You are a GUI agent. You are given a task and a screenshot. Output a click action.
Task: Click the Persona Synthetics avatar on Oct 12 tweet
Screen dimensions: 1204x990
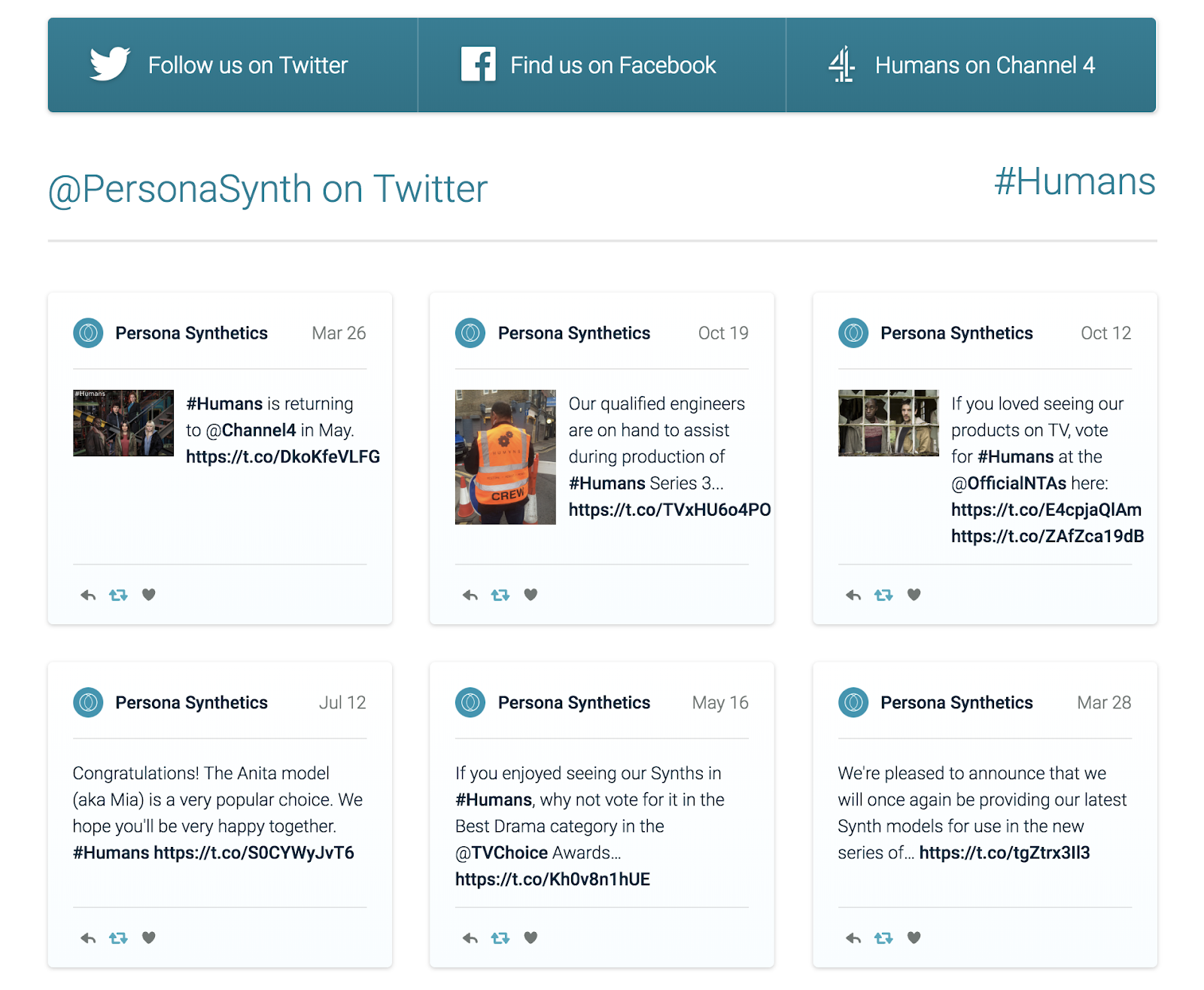pyautogui.click(x=853, y=333)
